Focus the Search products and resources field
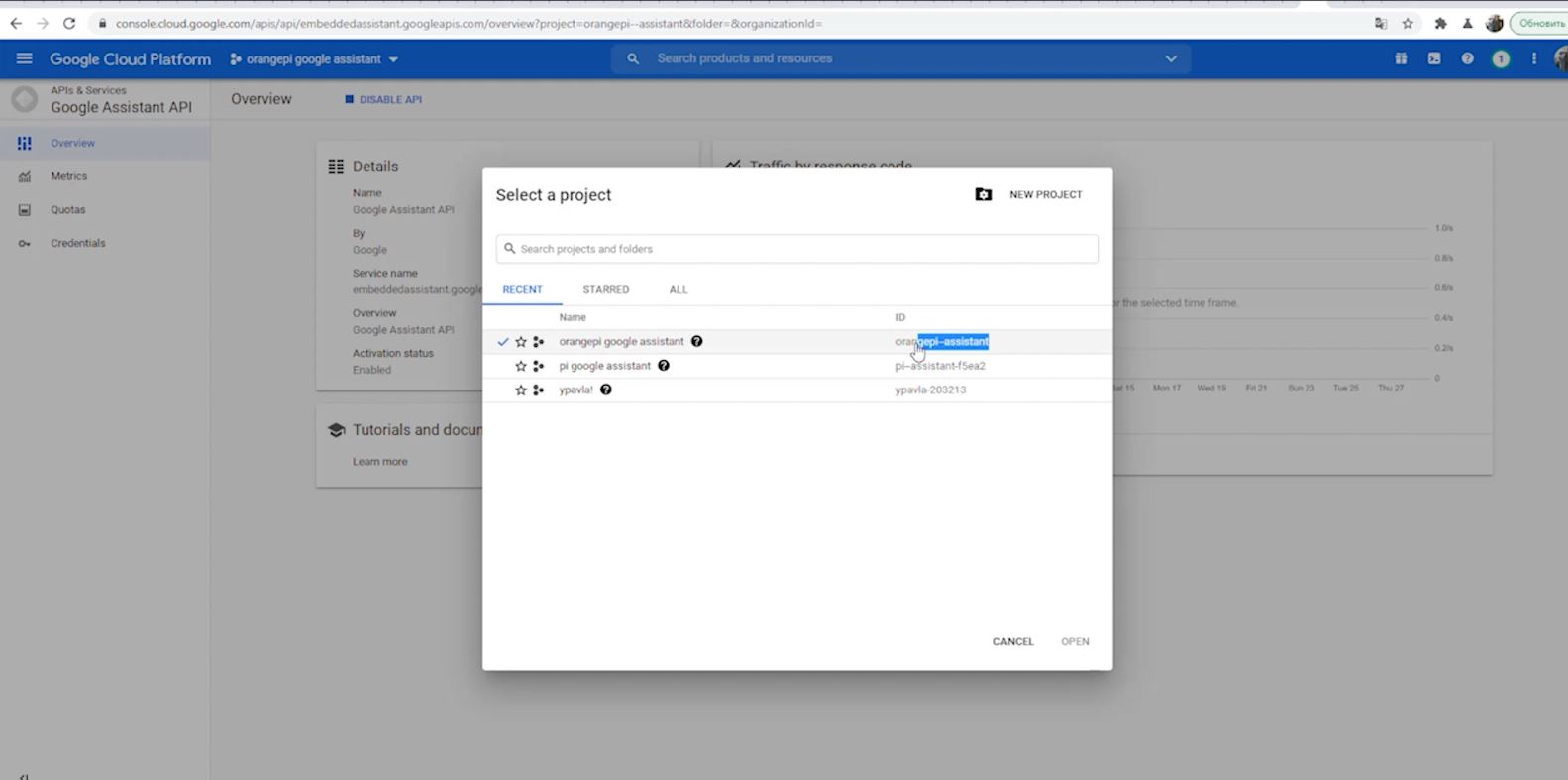Screen dimensions: 1568x780 click(901, 59)
